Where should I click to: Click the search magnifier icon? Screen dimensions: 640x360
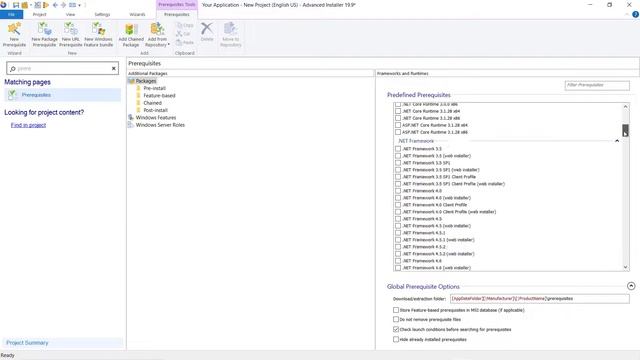[13, 69]
